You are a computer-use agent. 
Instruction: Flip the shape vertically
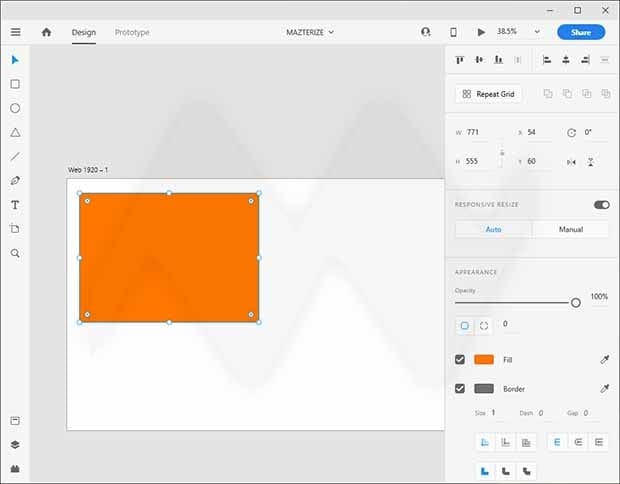click(591, 162)
